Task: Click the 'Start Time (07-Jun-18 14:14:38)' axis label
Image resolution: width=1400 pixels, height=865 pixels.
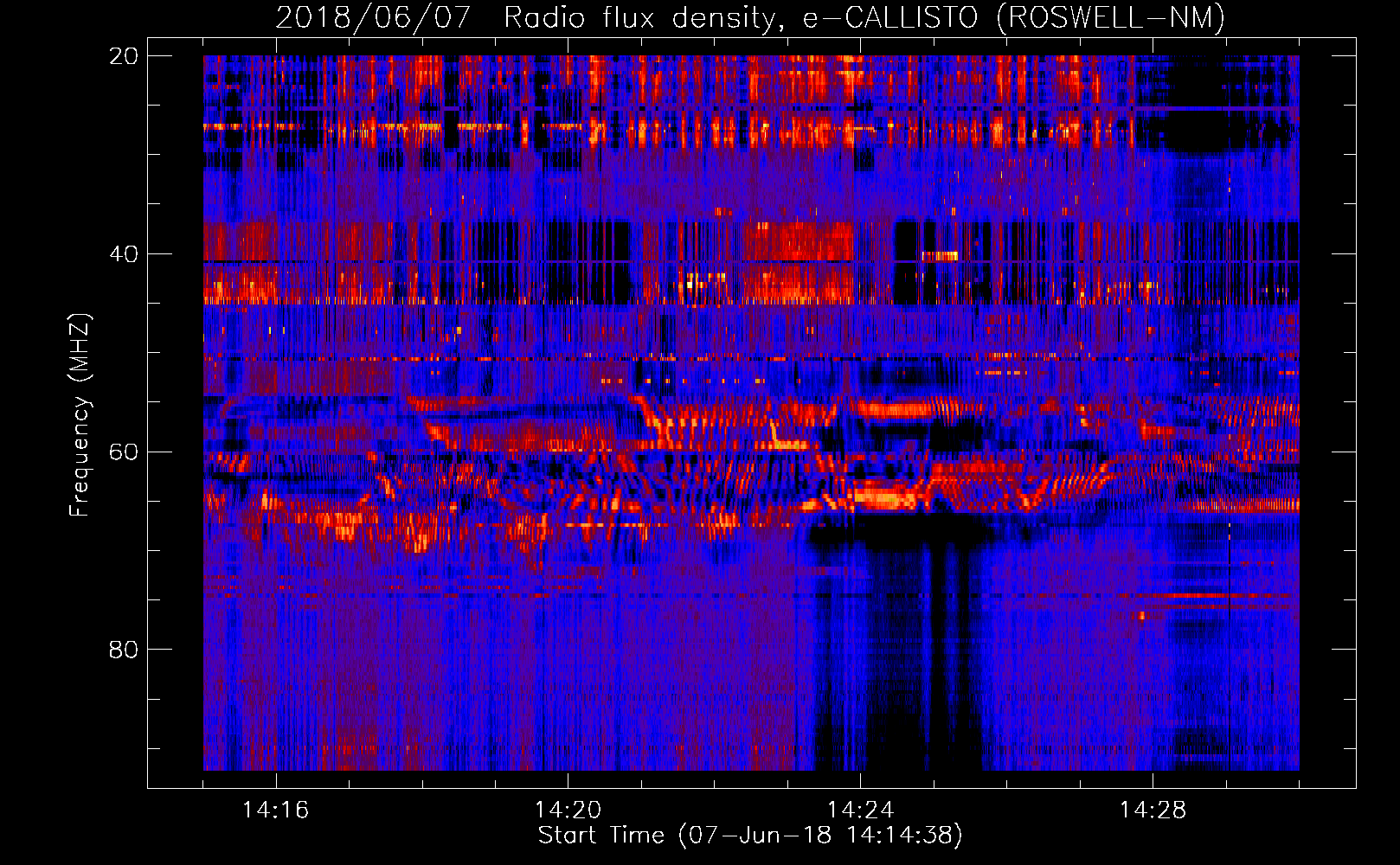Action: tap(750, 836)
